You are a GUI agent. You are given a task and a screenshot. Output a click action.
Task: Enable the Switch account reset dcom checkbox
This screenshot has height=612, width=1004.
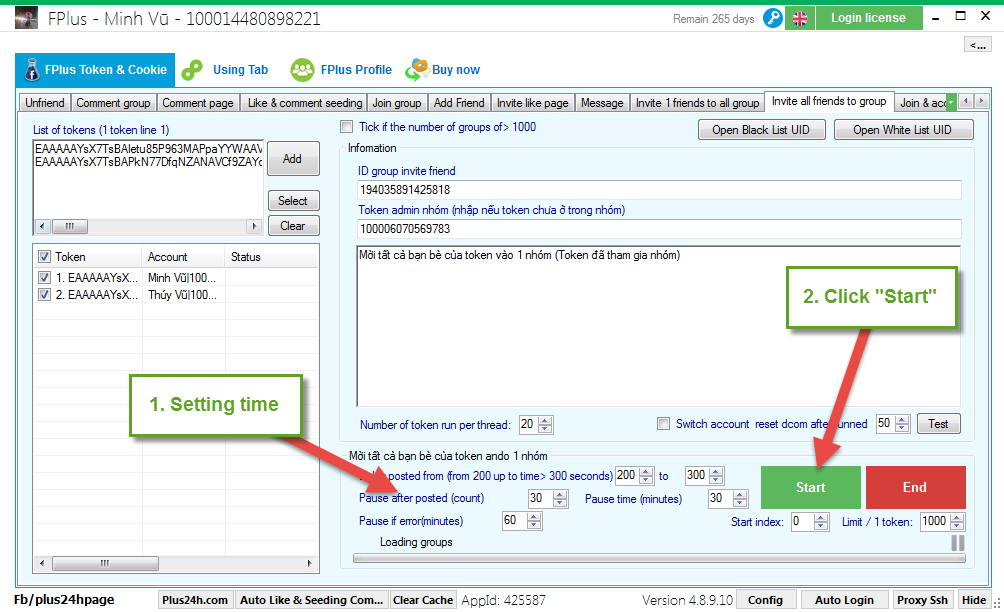click(x=663, y=424)
